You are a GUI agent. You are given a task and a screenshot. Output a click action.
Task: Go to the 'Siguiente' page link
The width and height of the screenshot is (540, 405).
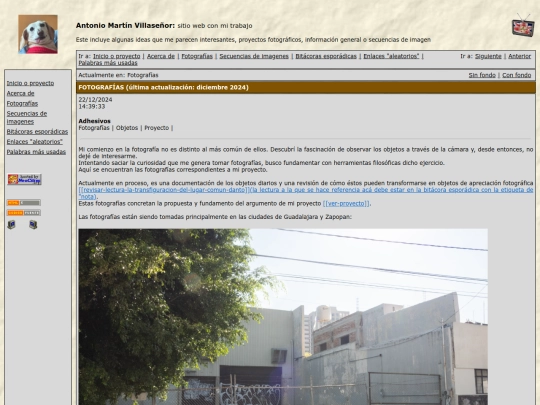click(488, 56)
